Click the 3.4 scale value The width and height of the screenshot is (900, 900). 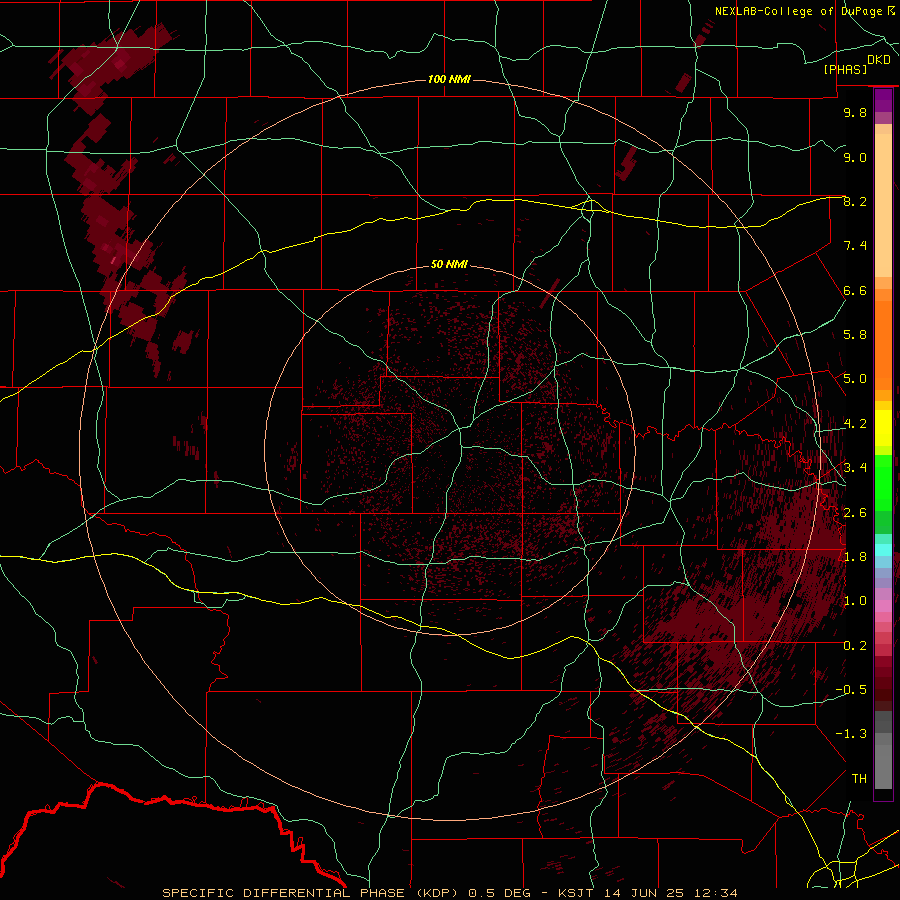(855, 468)
